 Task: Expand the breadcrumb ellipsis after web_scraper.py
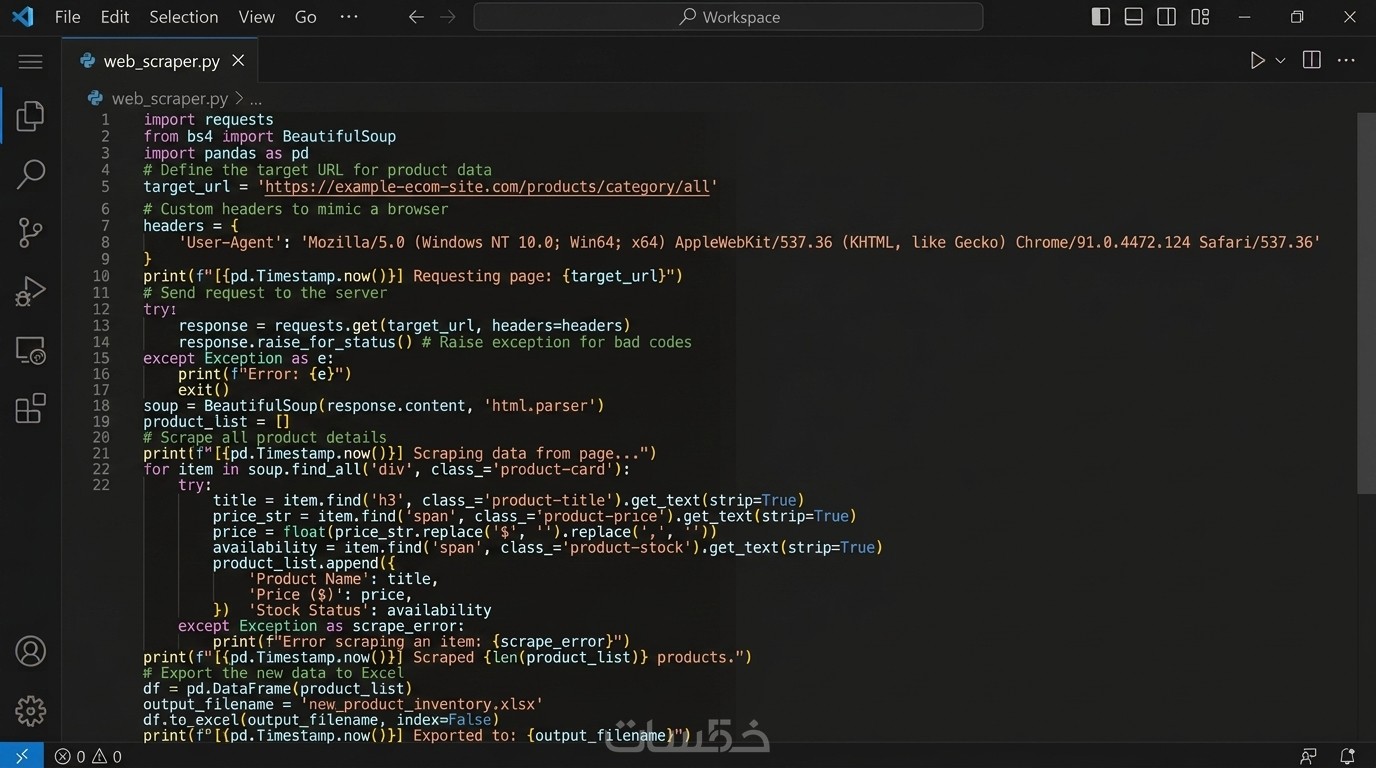pos(256,99)
